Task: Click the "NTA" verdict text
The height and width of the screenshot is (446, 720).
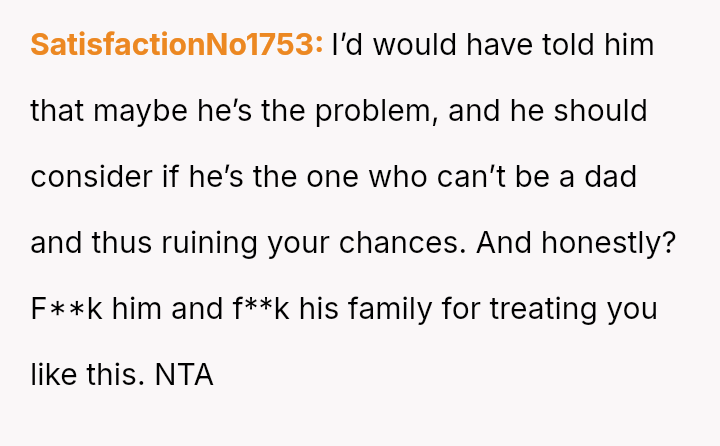Action: click(x=184, y=375)
